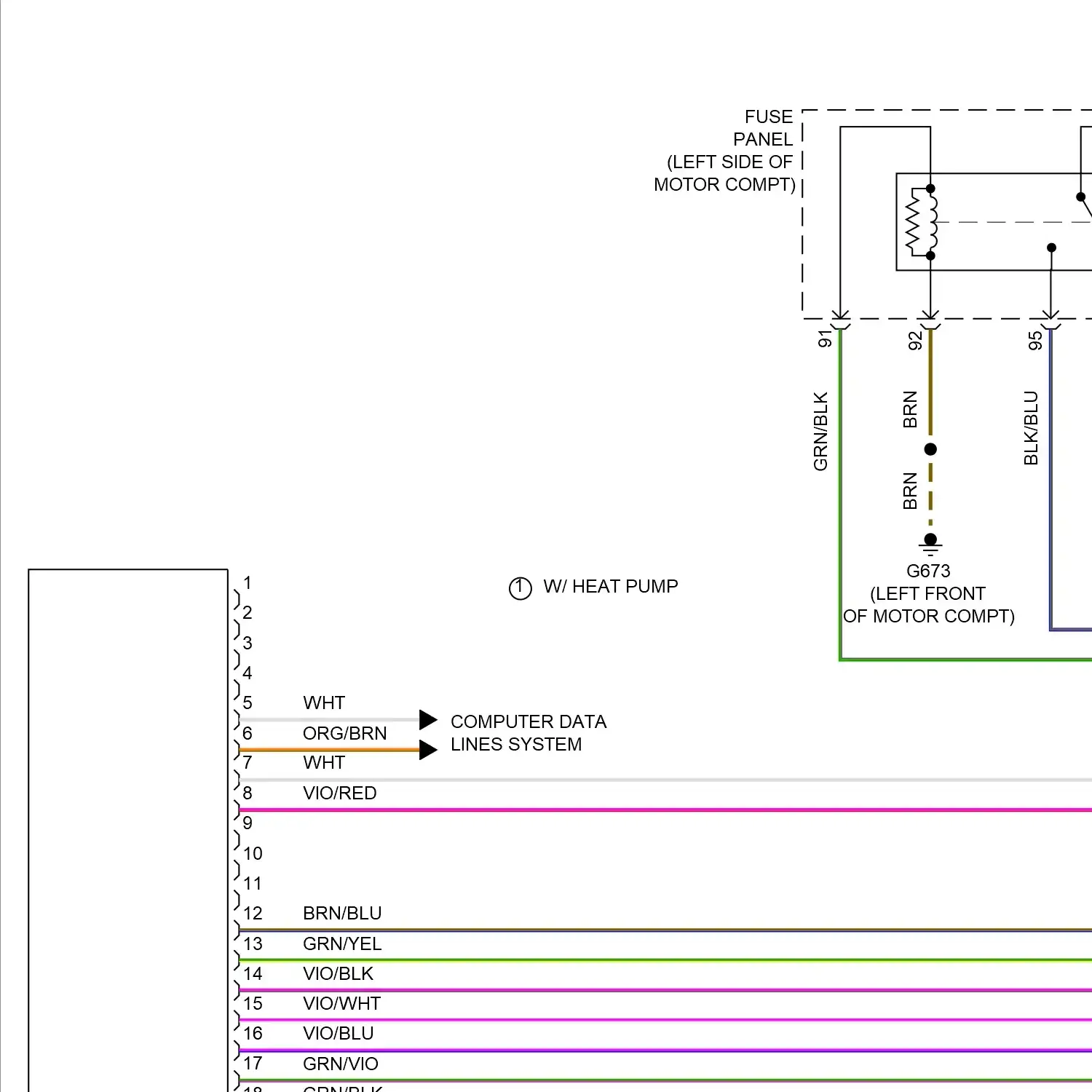Click connector pin number 11
The height and width of the screenshot is (1092, 1092).
253,883
